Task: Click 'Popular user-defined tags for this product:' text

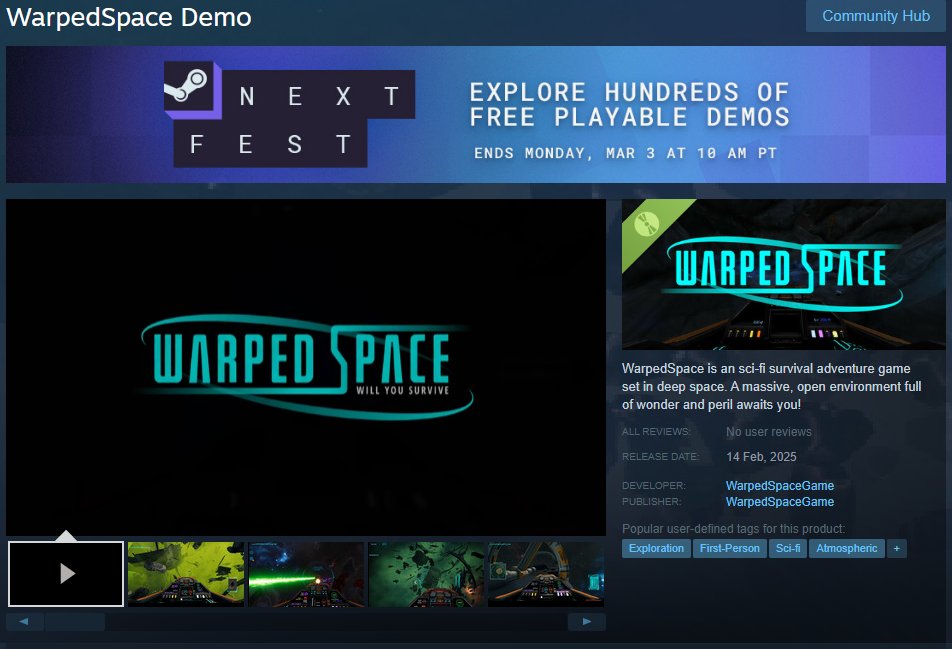Action: [x=733, y=528]
